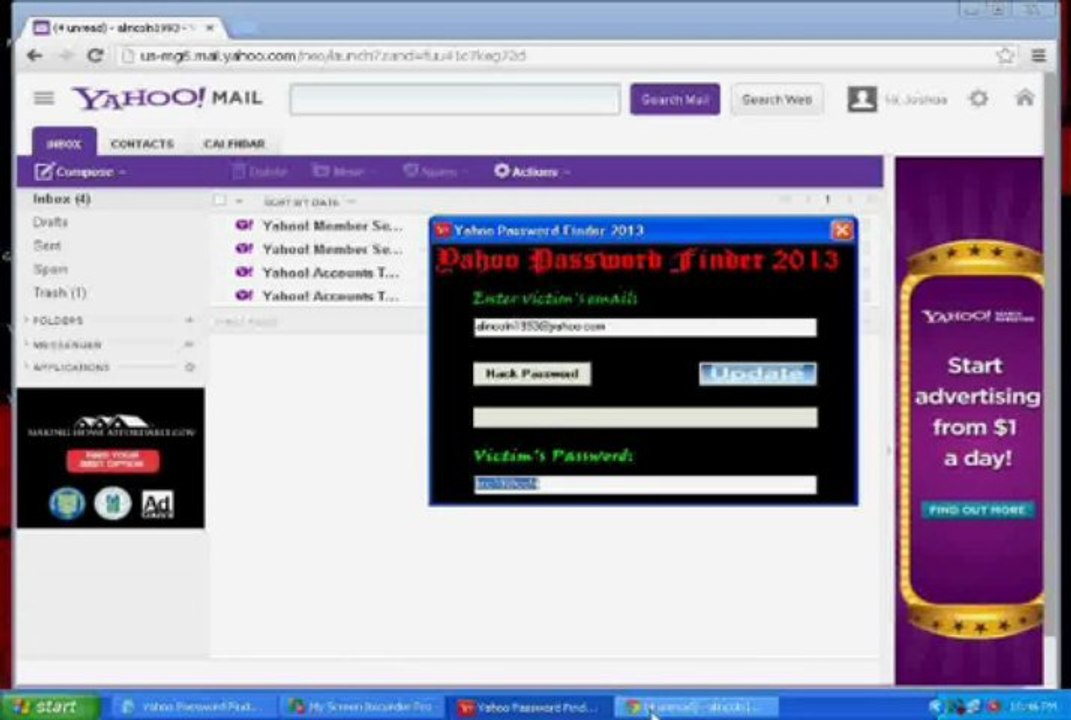Click the Compose button

coord(80,171)
